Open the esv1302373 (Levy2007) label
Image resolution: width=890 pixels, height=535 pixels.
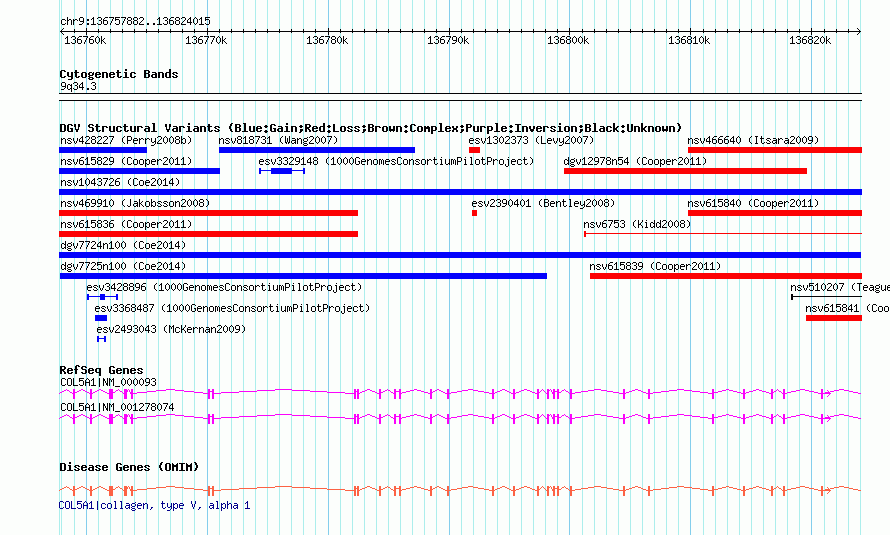(531, 140)
